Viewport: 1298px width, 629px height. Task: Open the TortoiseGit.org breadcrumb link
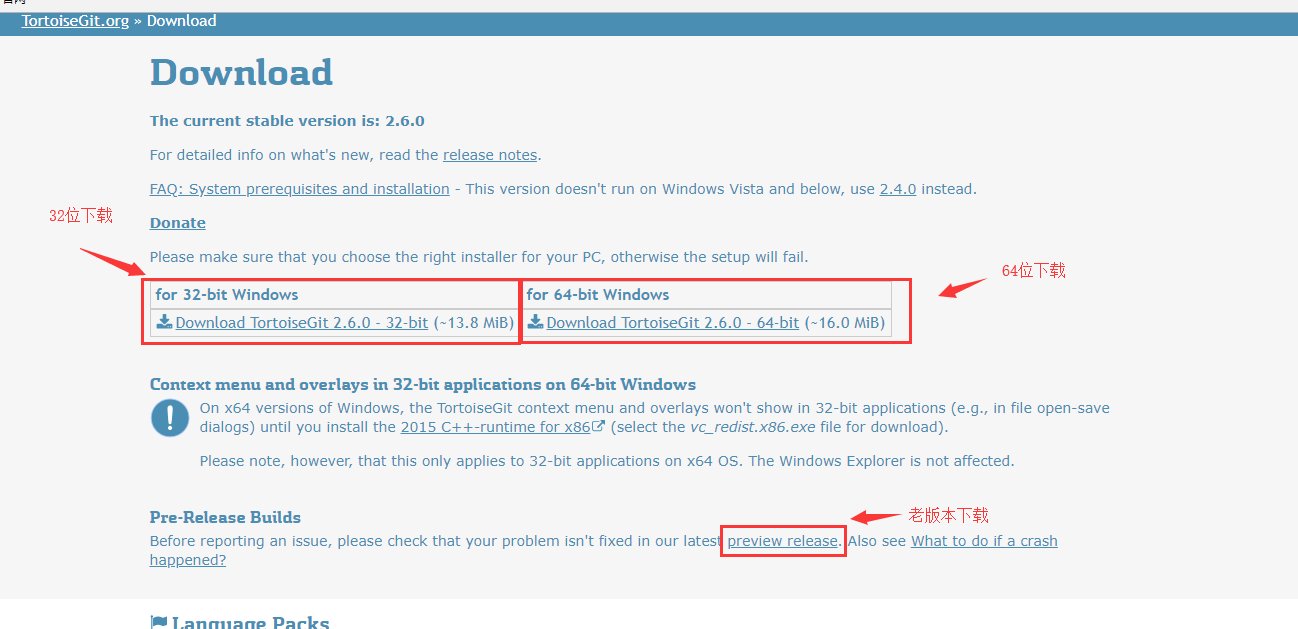coord(75,21)
